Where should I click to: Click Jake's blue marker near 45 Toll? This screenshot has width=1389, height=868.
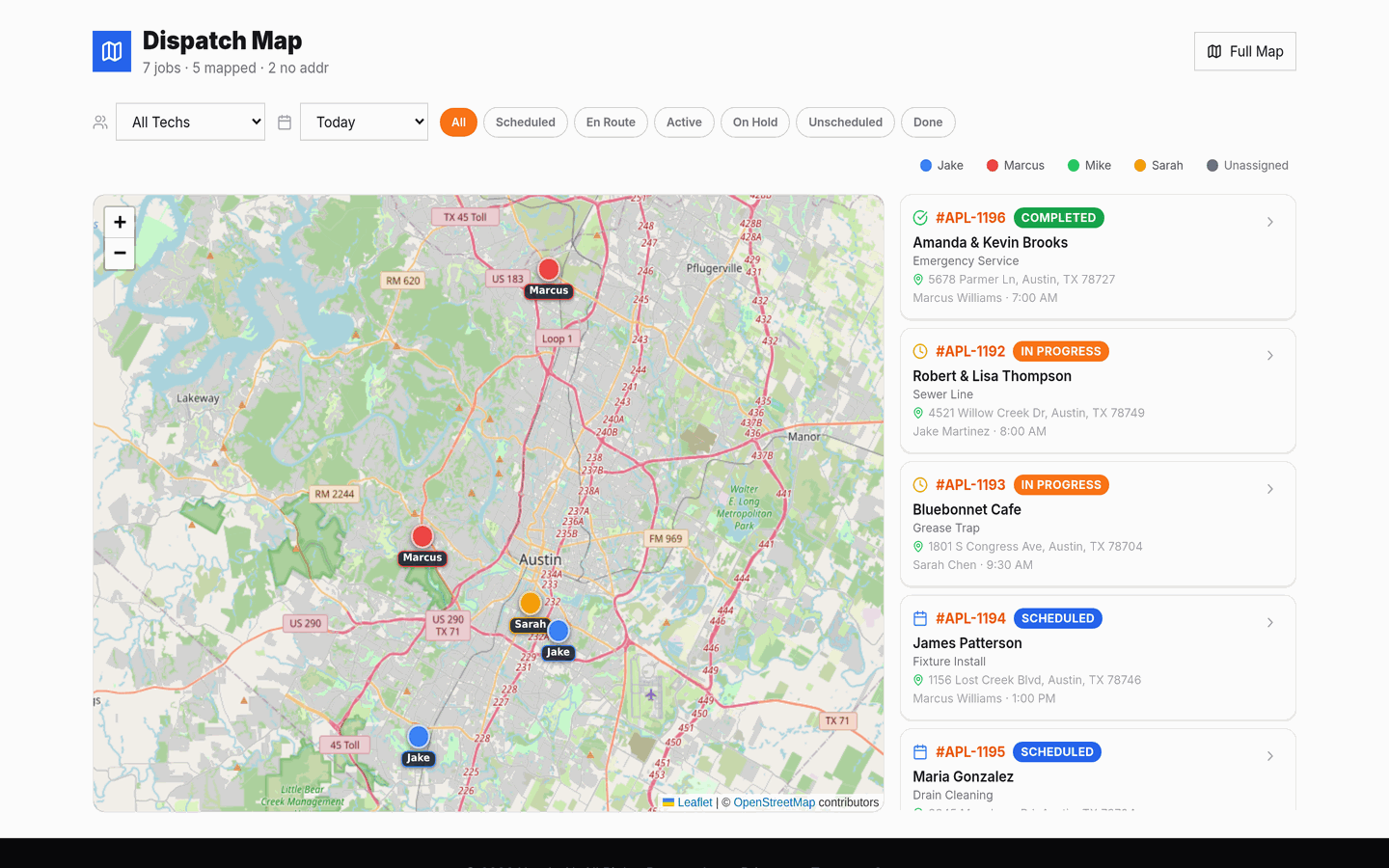tap(419, 737)
